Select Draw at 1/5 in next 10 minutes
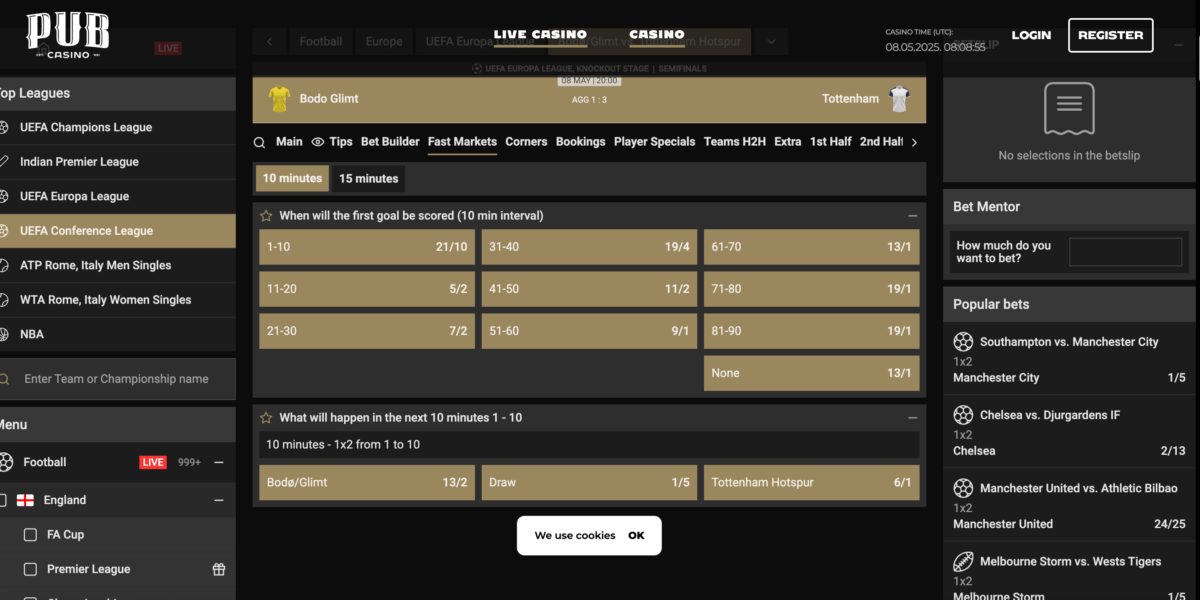1200x600 pixels. (589, 483)
